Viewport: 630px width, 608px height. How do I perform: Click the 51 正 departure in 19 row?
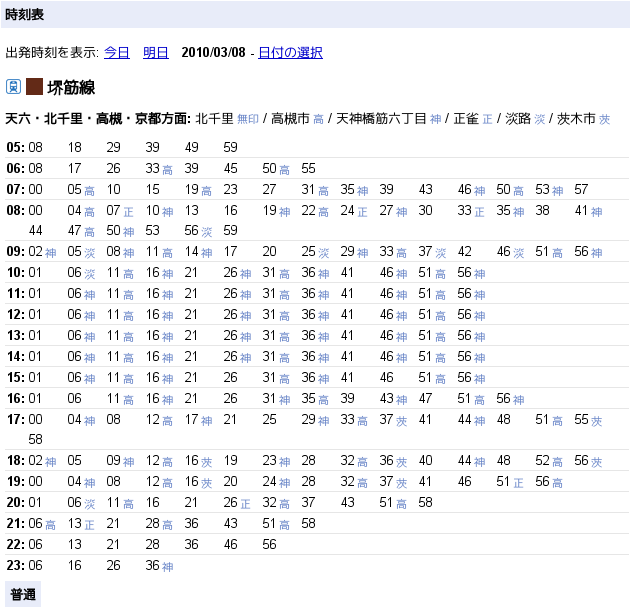coord(510,482)
